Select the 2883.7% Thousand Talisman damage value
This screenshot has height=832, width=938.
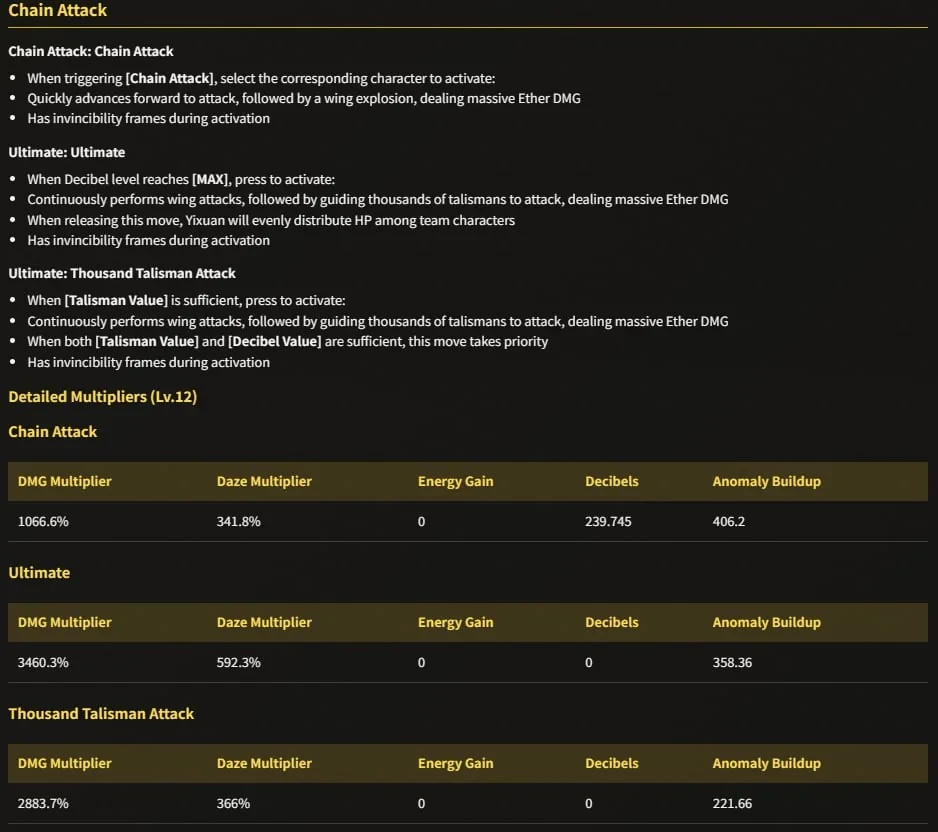(x=43, y=804)
